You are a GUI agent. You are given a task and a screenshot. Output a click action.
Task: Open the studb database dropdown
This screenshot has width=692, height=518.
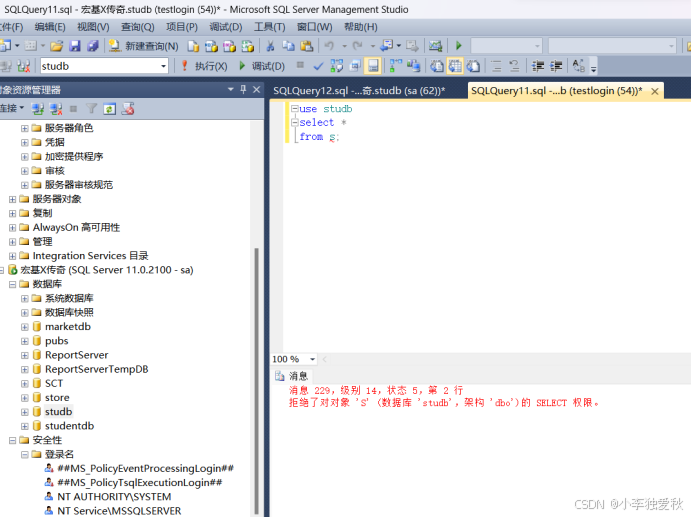[x=163, y=67]
